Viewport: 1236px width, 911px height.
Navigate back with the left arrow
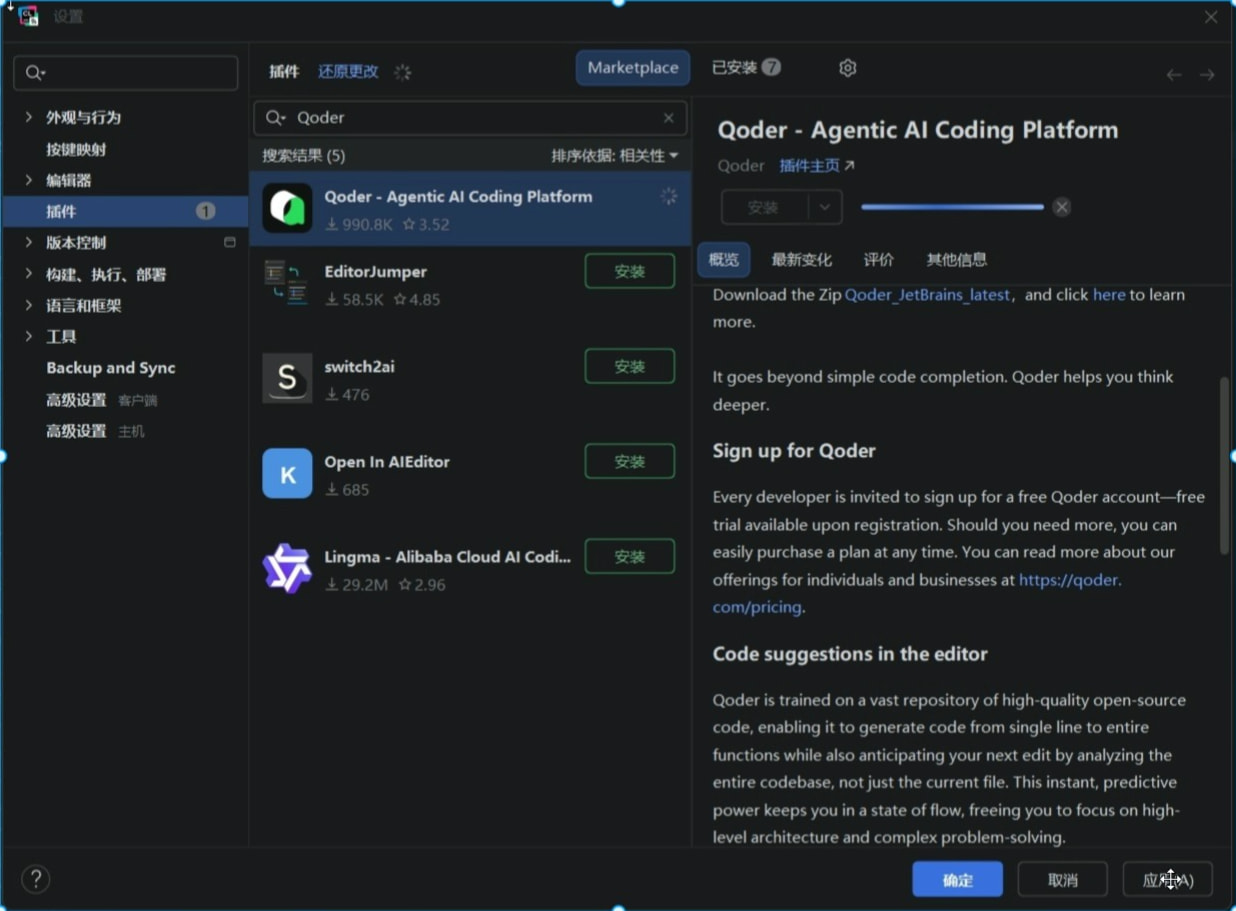1174,75
